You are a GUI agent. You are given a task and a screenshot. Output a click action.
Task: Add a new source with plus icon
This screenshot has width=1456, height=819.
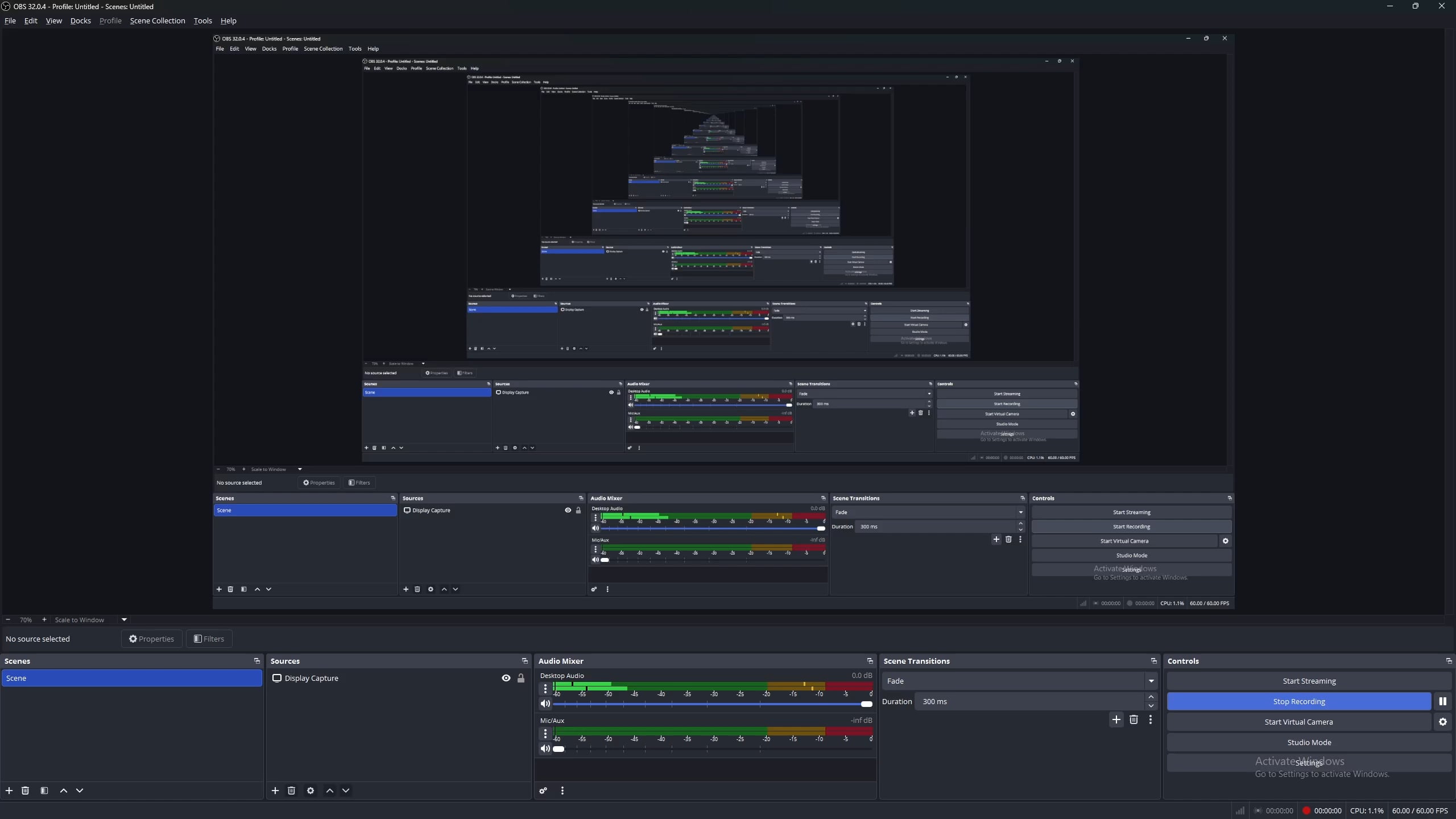275,791
